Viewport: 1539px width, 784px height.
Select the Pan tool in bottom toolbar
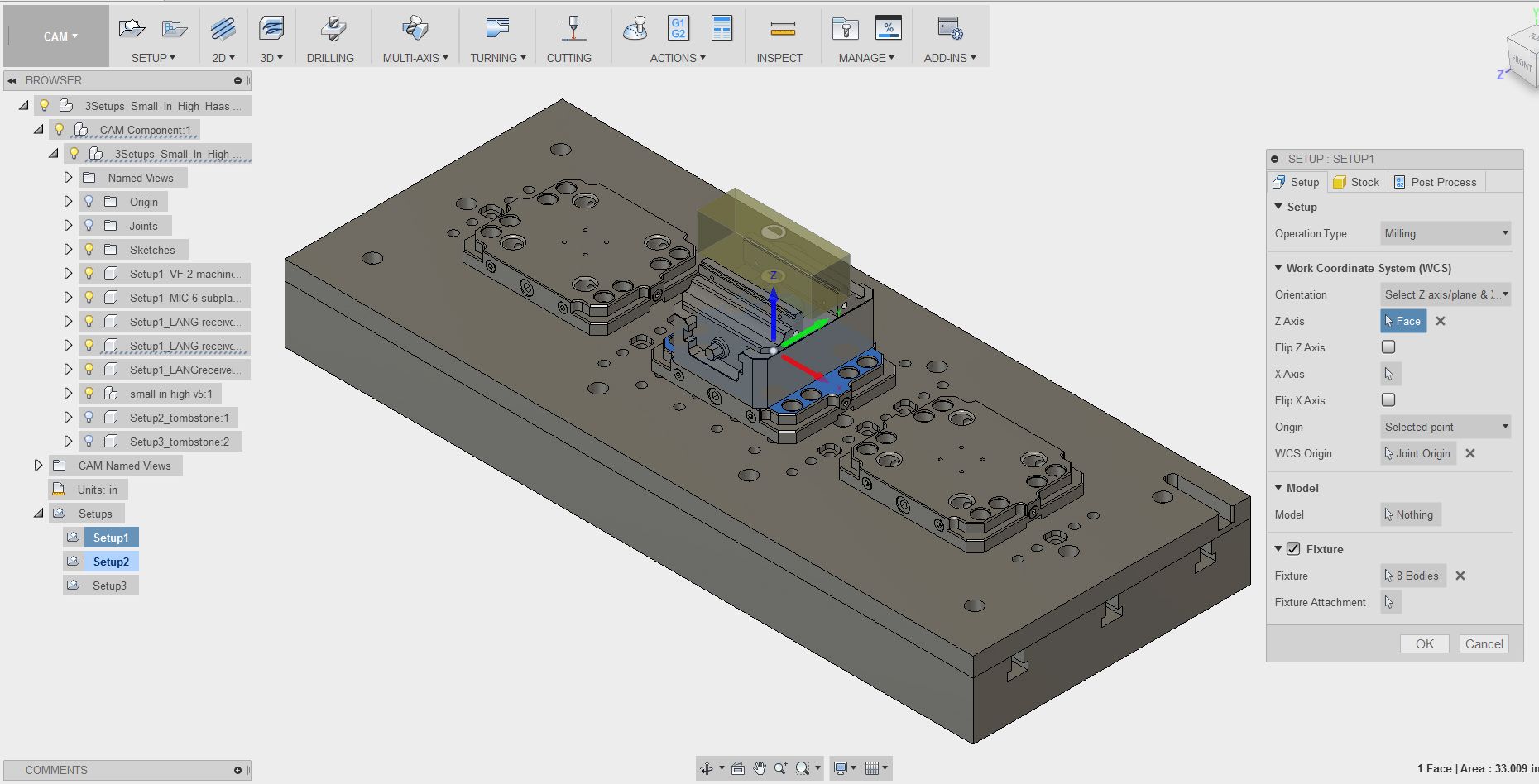pos(758,768)
